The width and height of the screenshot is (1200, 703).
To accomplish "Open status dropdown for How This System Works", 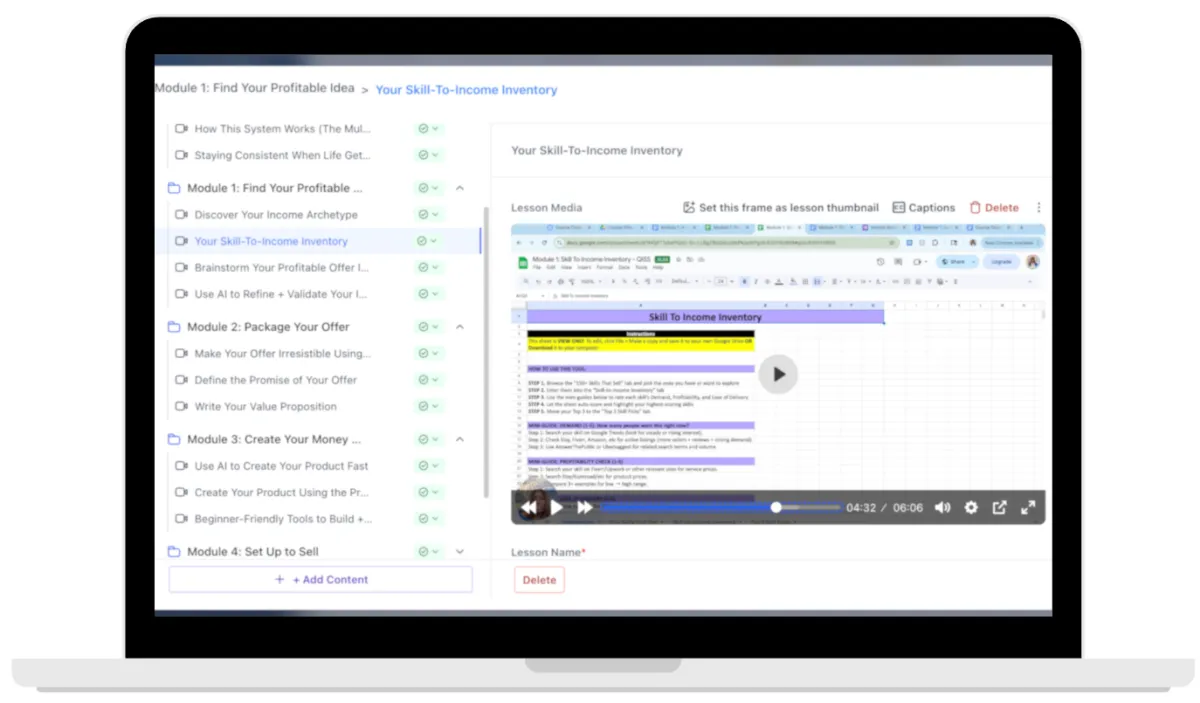I will coord(429,129).
